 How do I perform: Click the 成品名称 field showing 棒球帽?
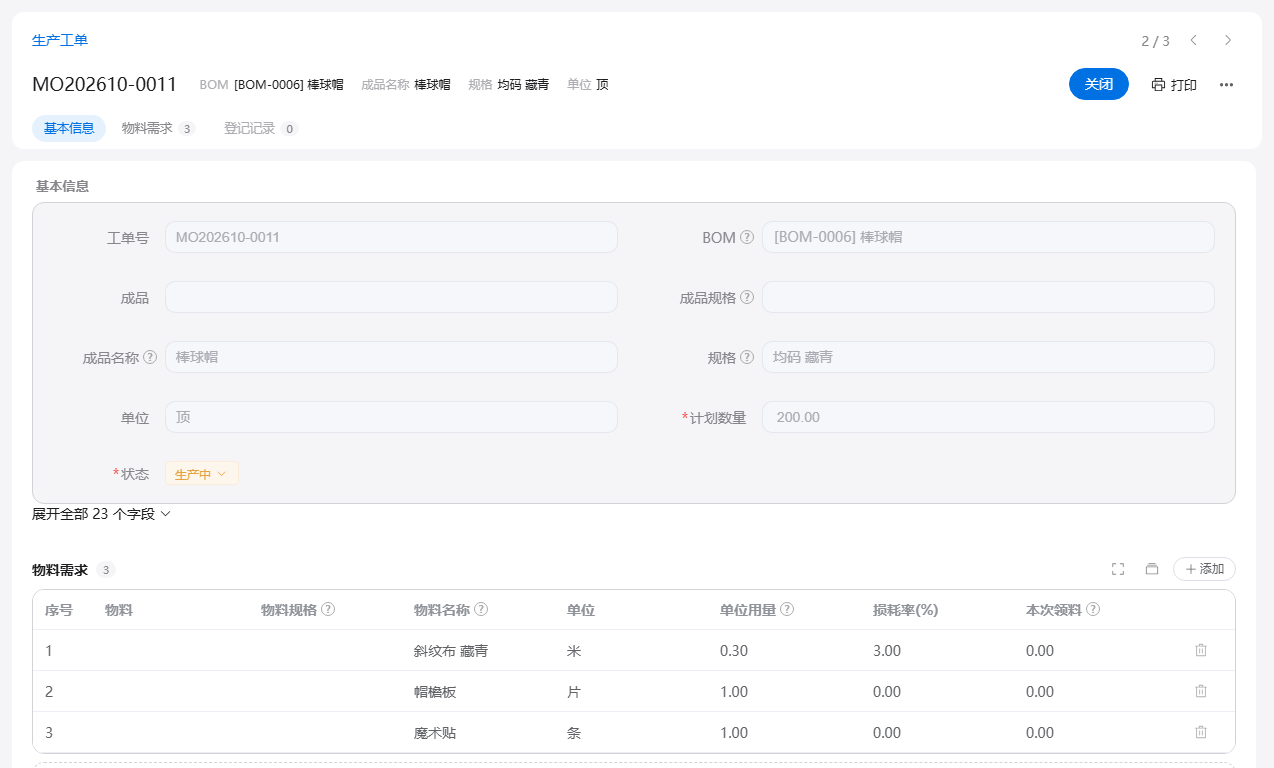coord(391,357)
